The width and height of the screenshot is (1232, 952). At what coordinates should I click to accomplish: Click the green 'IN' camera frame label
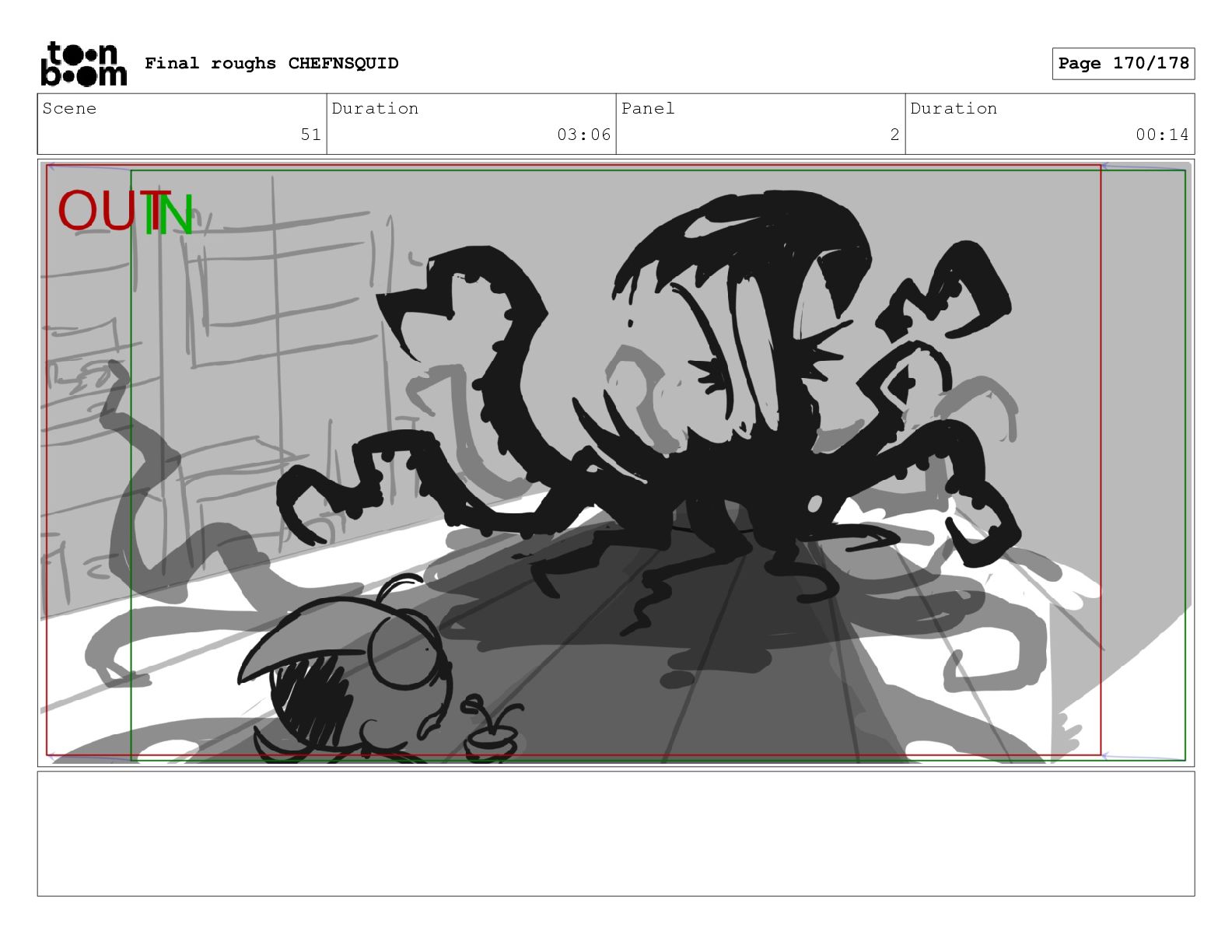[x=169, y=213]
